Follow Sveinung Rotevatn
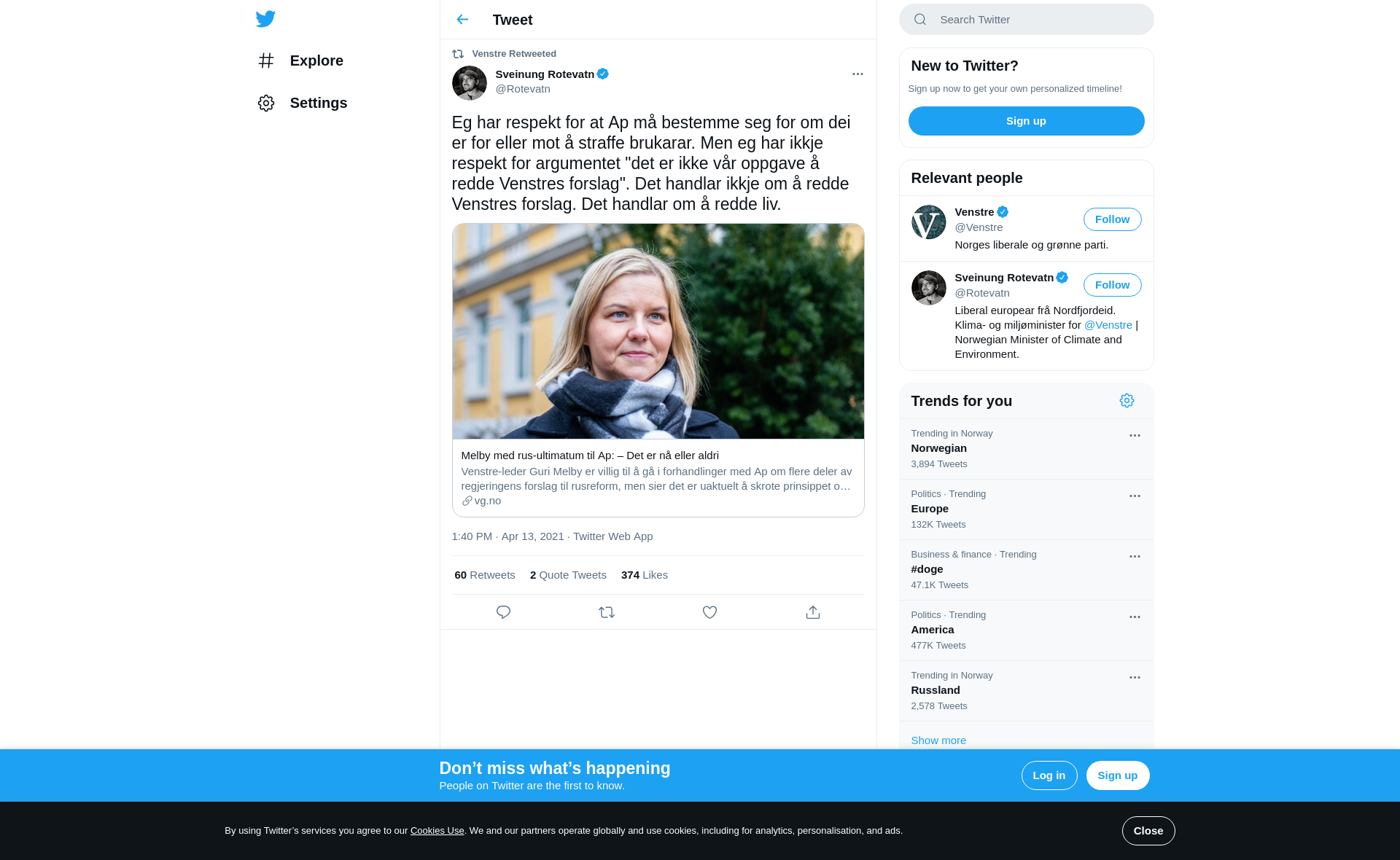 point(1112,285)
